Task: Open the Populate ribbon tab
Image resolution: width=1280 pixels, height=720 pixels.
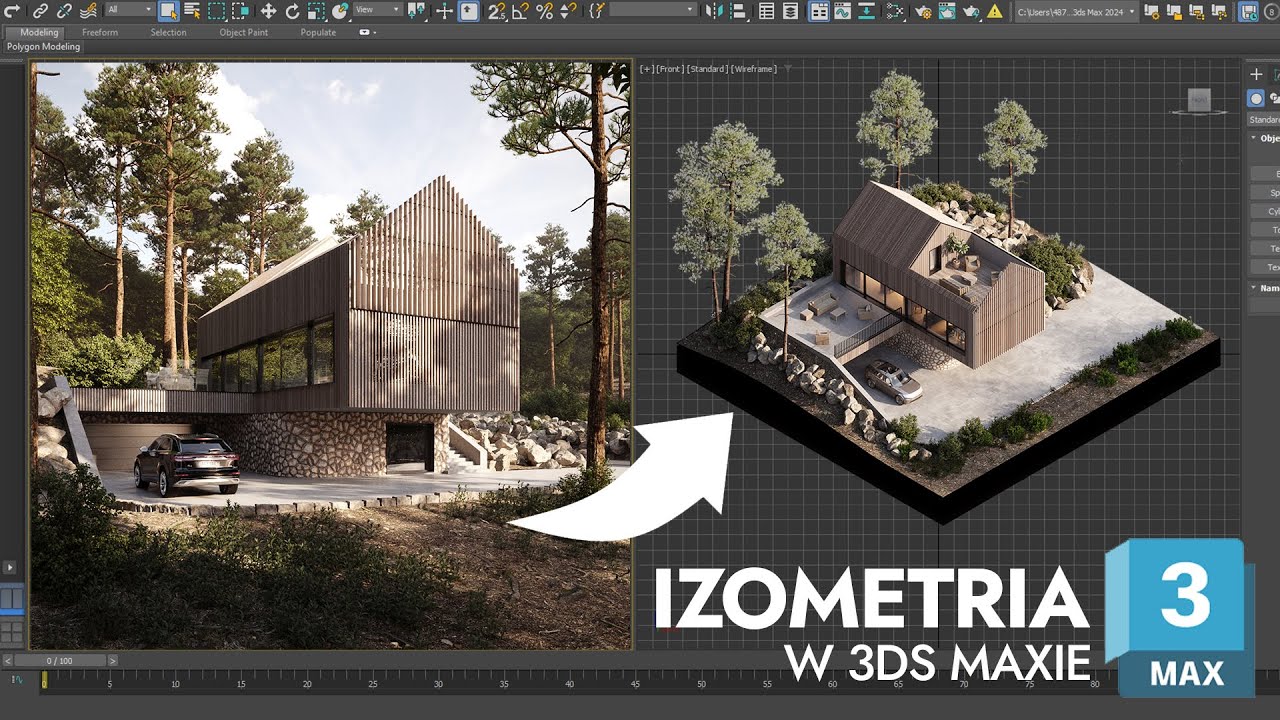Action: [x=318, y=32]
